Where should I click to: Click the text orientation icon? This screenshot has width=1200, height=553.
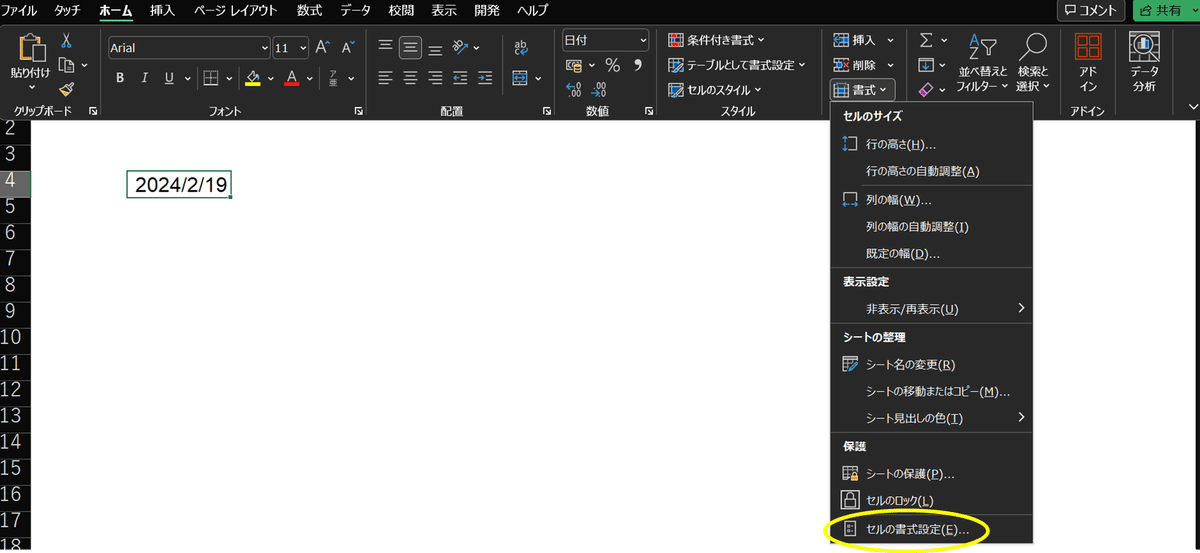460,47
